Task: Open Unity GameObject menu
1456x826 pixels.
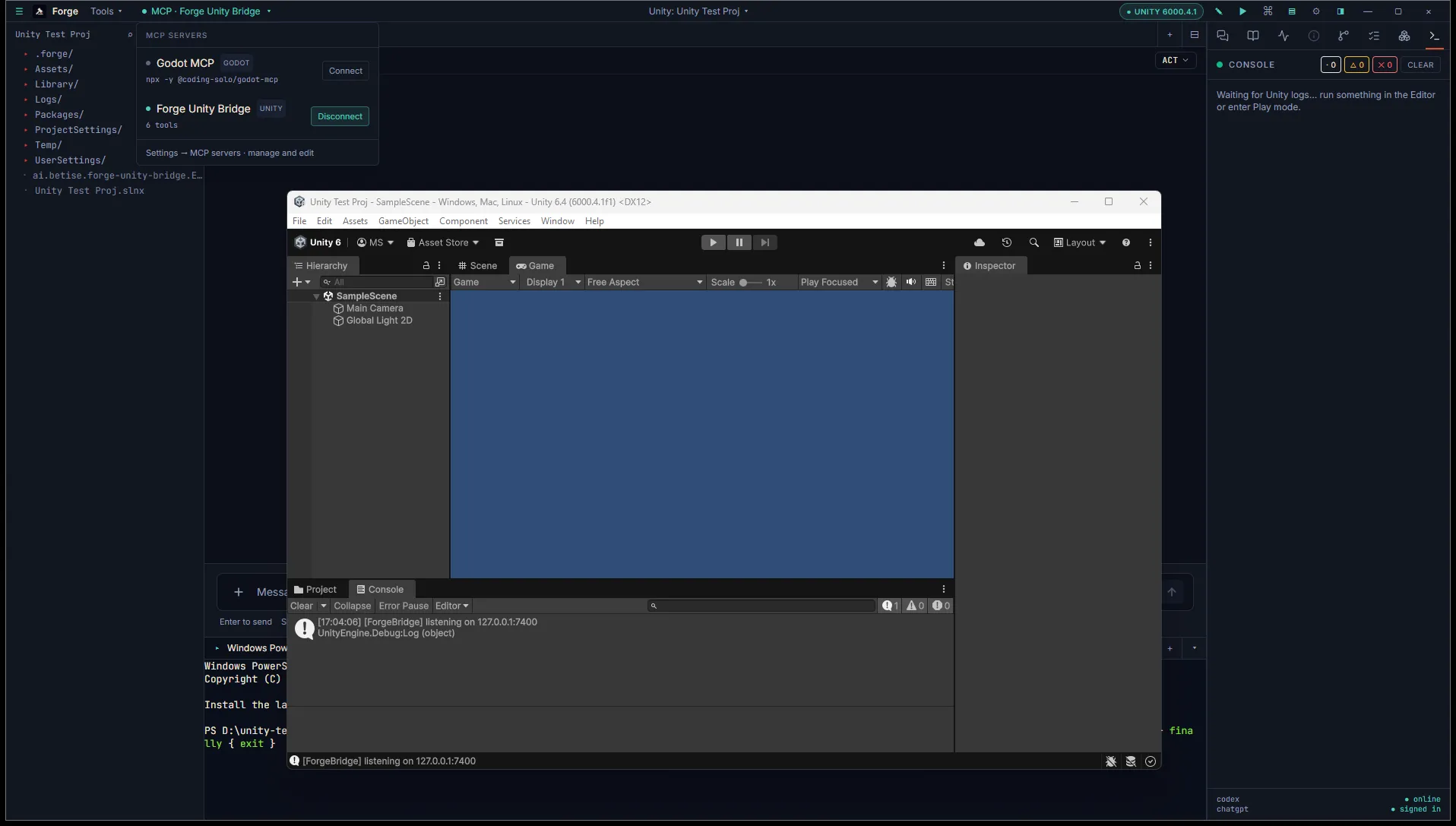Action: (x=404, y=221)
